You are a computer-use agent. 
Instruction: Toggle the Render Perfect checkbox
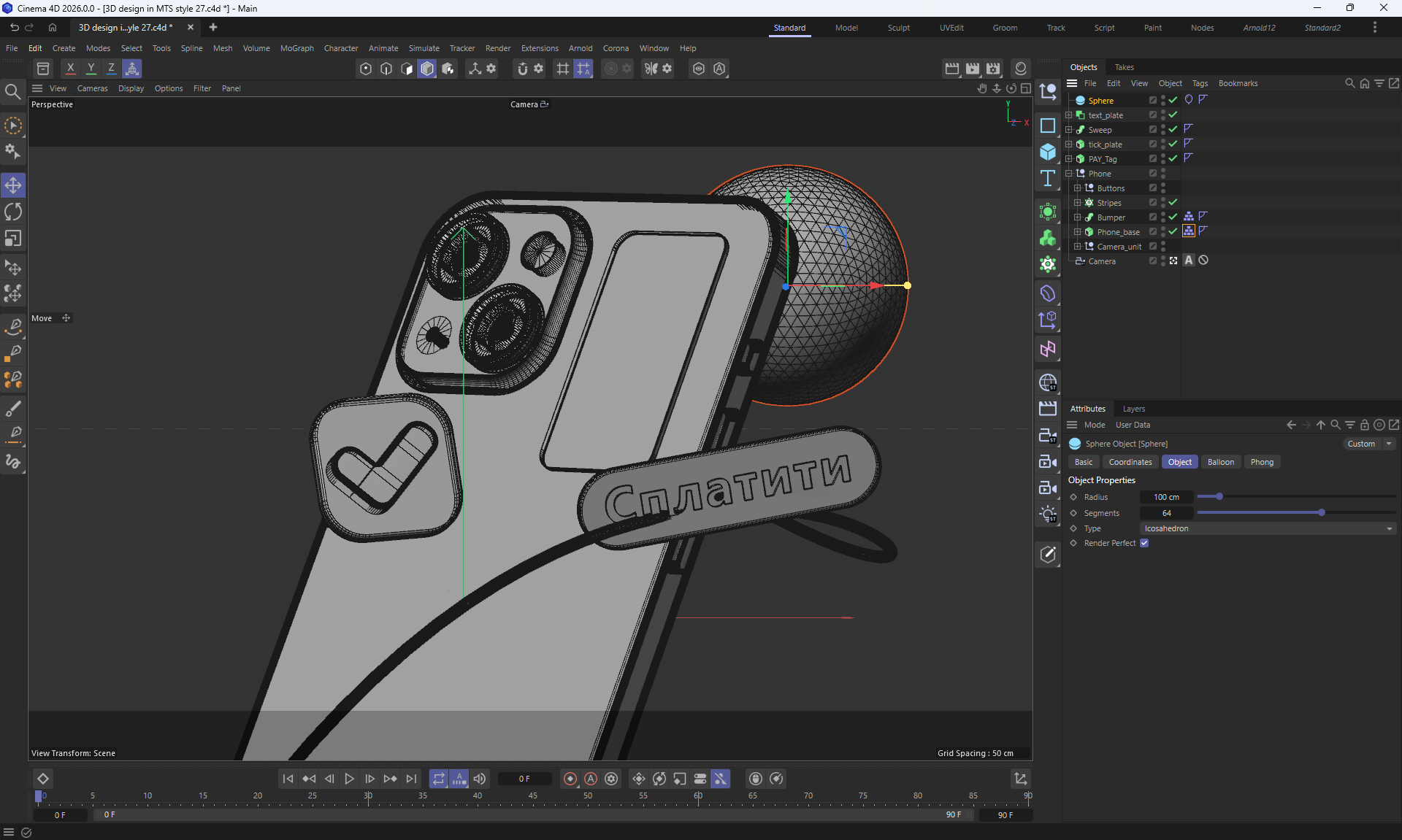[1144, 543]
